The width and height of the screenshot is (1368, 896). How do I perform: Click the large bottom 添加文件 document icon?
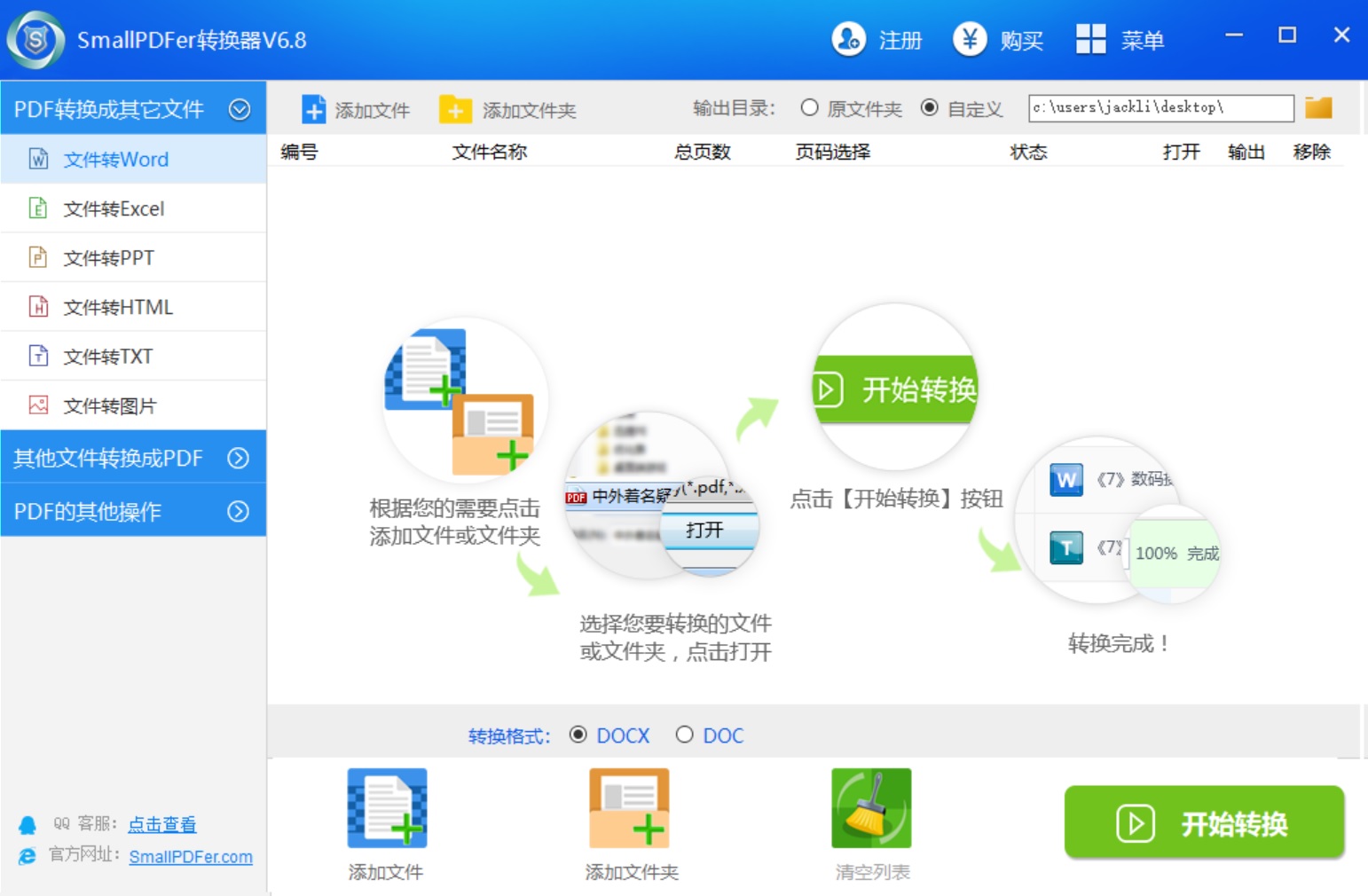point(387,808)
